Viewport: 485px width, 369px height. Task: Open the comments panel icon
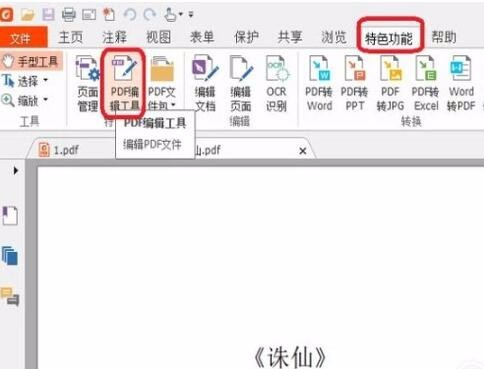click(10, 296)
